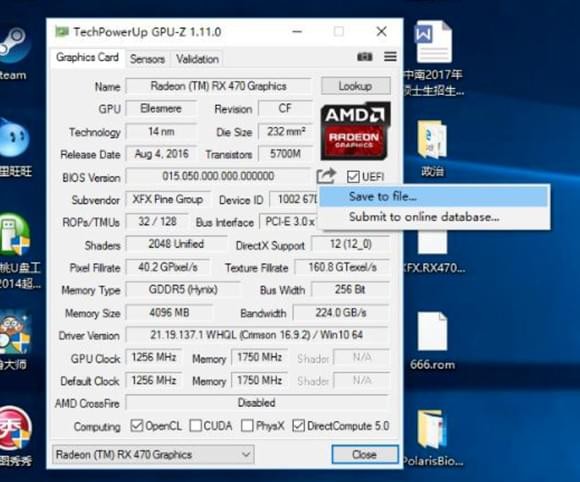Click the AMD Radeon Graphics logo
580x482 pixels.
click(355, 131)
